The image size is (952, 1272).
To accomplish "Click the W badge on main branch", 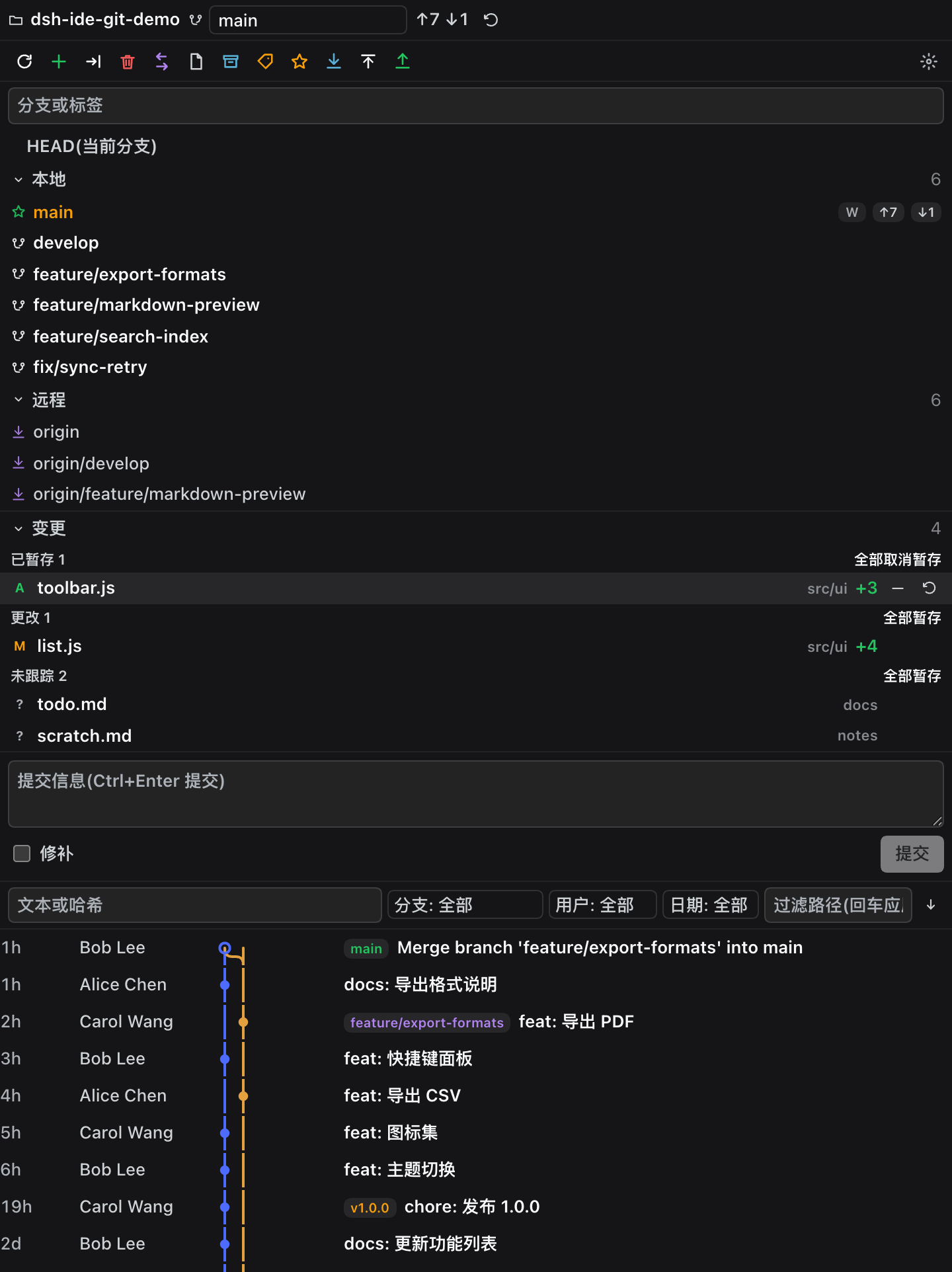I will 852,212.
